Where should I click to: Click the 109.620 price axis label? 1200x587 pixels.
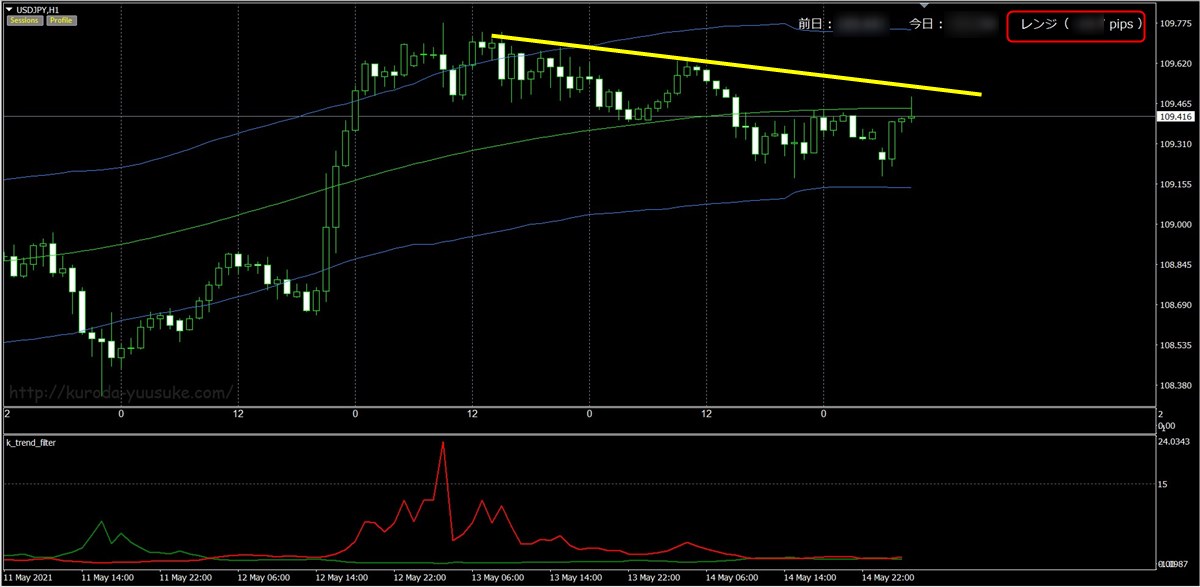1176,63
